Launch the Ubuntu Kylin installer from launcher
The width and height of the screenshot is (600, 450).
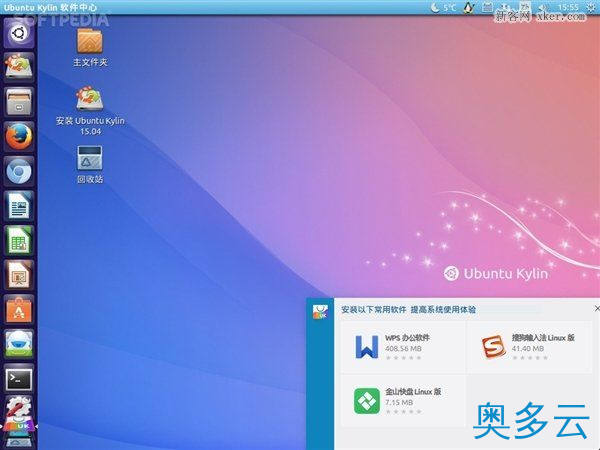[18, 67]
